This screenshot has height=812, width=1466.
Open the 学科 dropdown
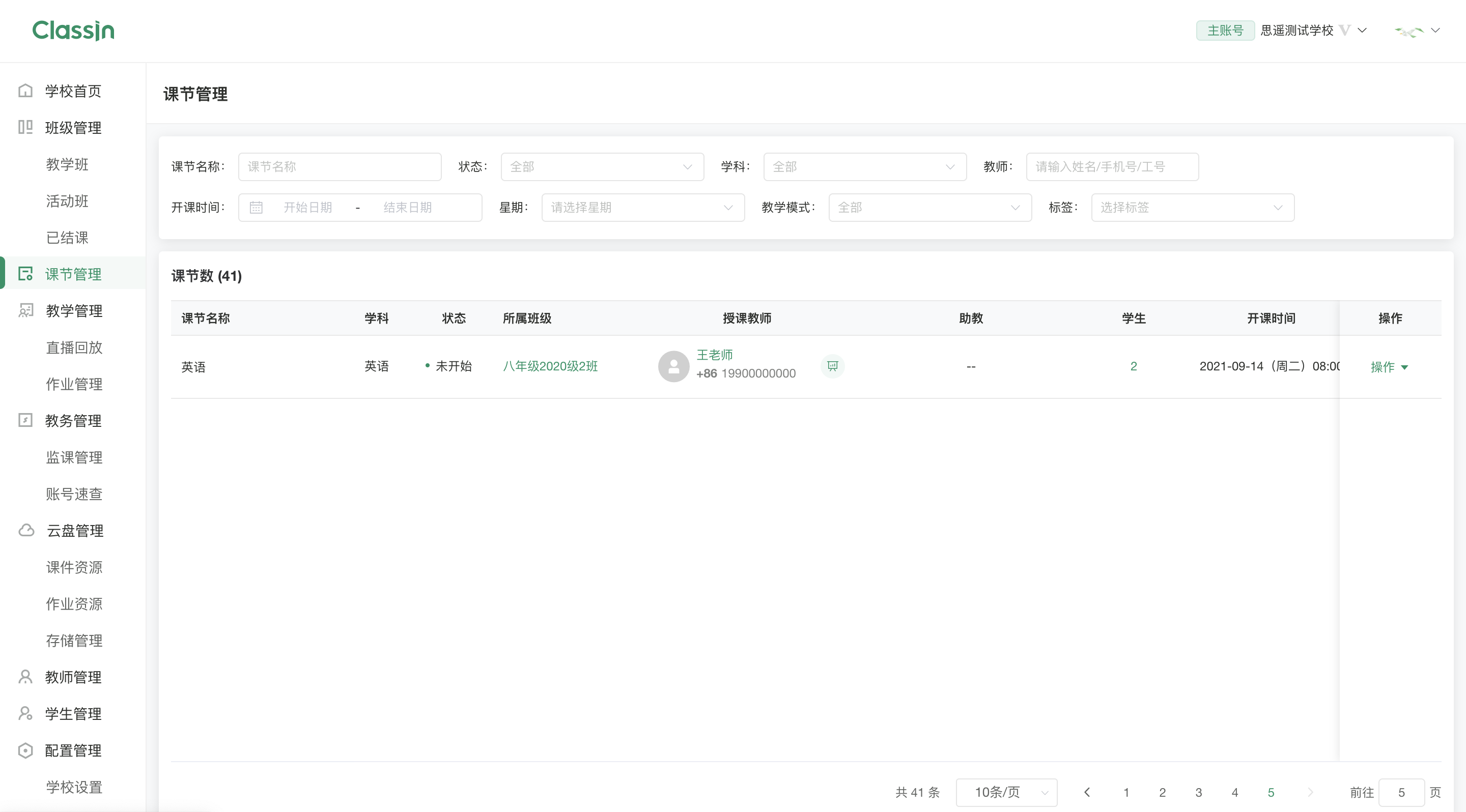pos(864,166)
